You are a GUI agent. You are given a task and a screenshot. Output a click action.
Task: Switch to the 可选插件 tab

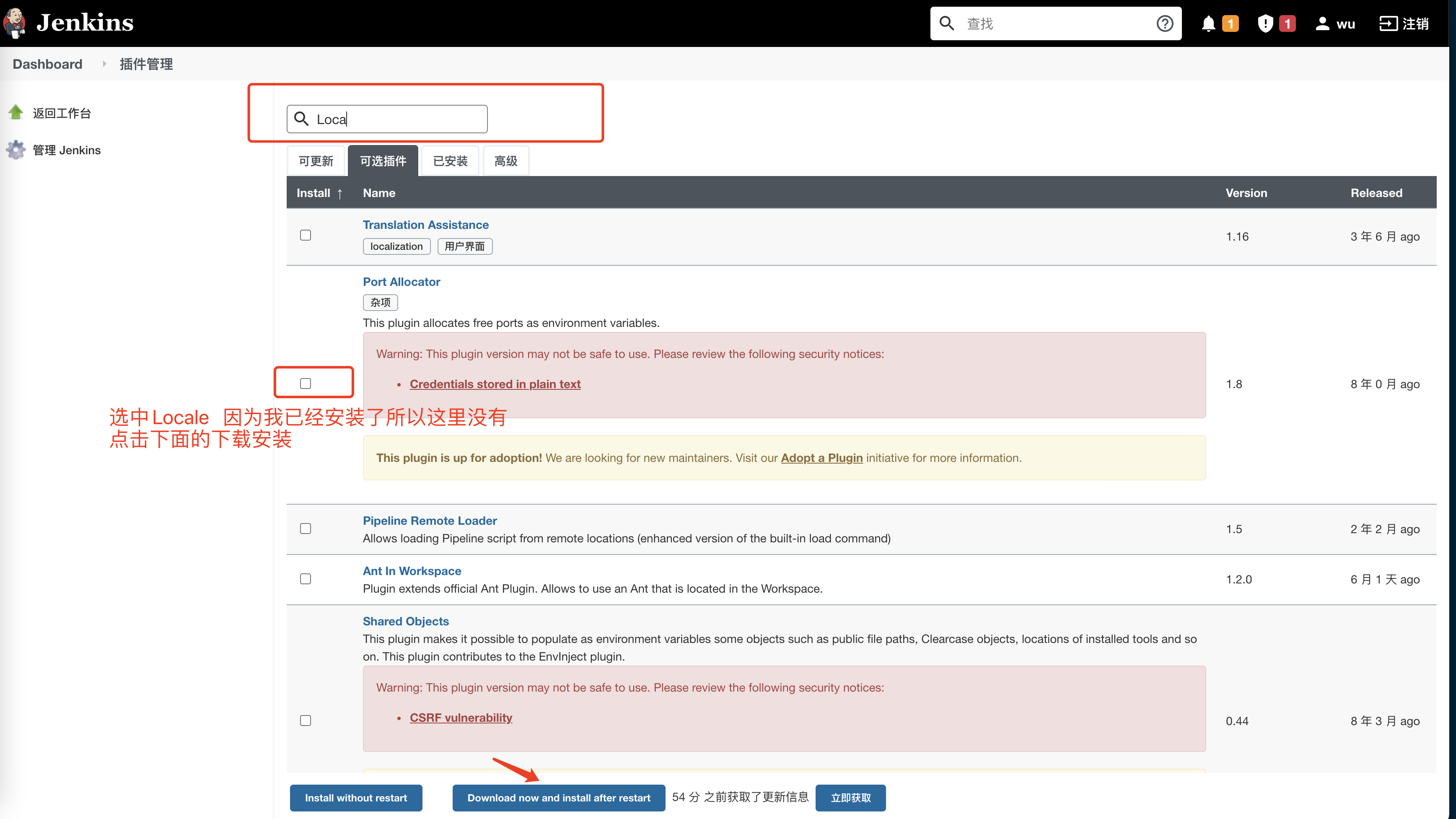383,161
